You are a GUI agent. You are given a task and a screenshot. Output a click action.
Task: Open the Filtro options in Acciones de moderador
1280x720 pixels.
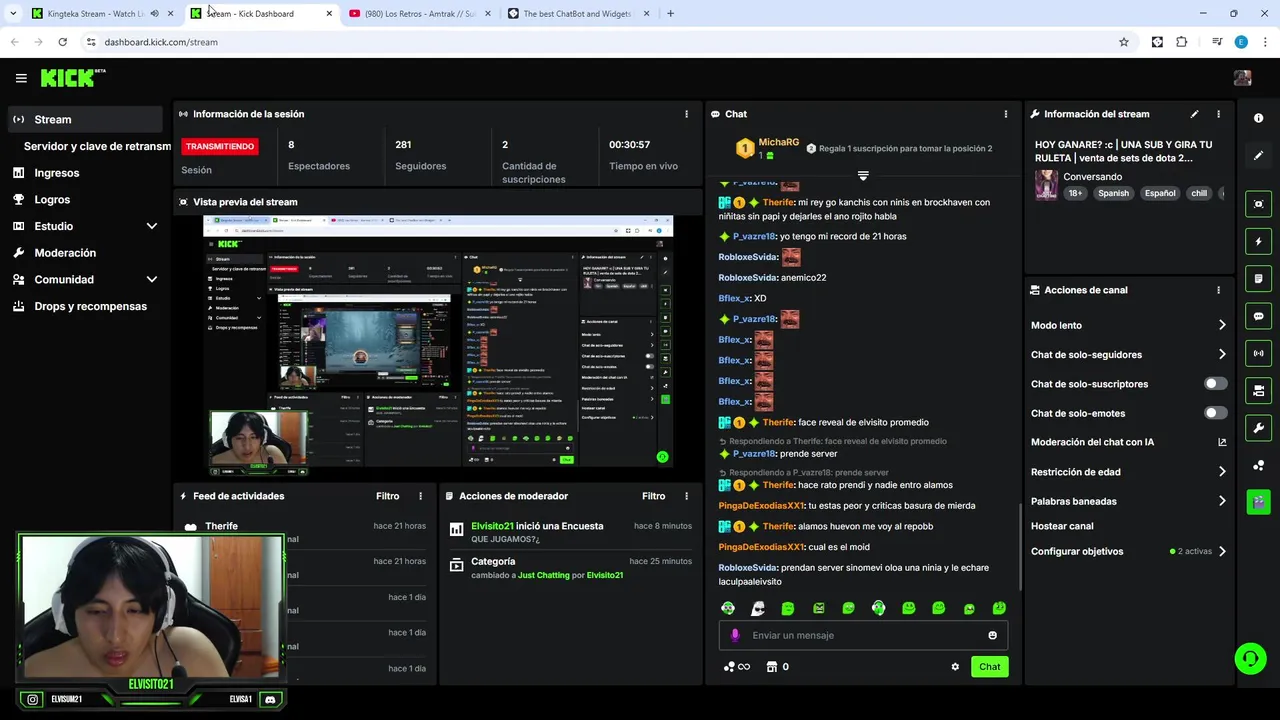654,496
